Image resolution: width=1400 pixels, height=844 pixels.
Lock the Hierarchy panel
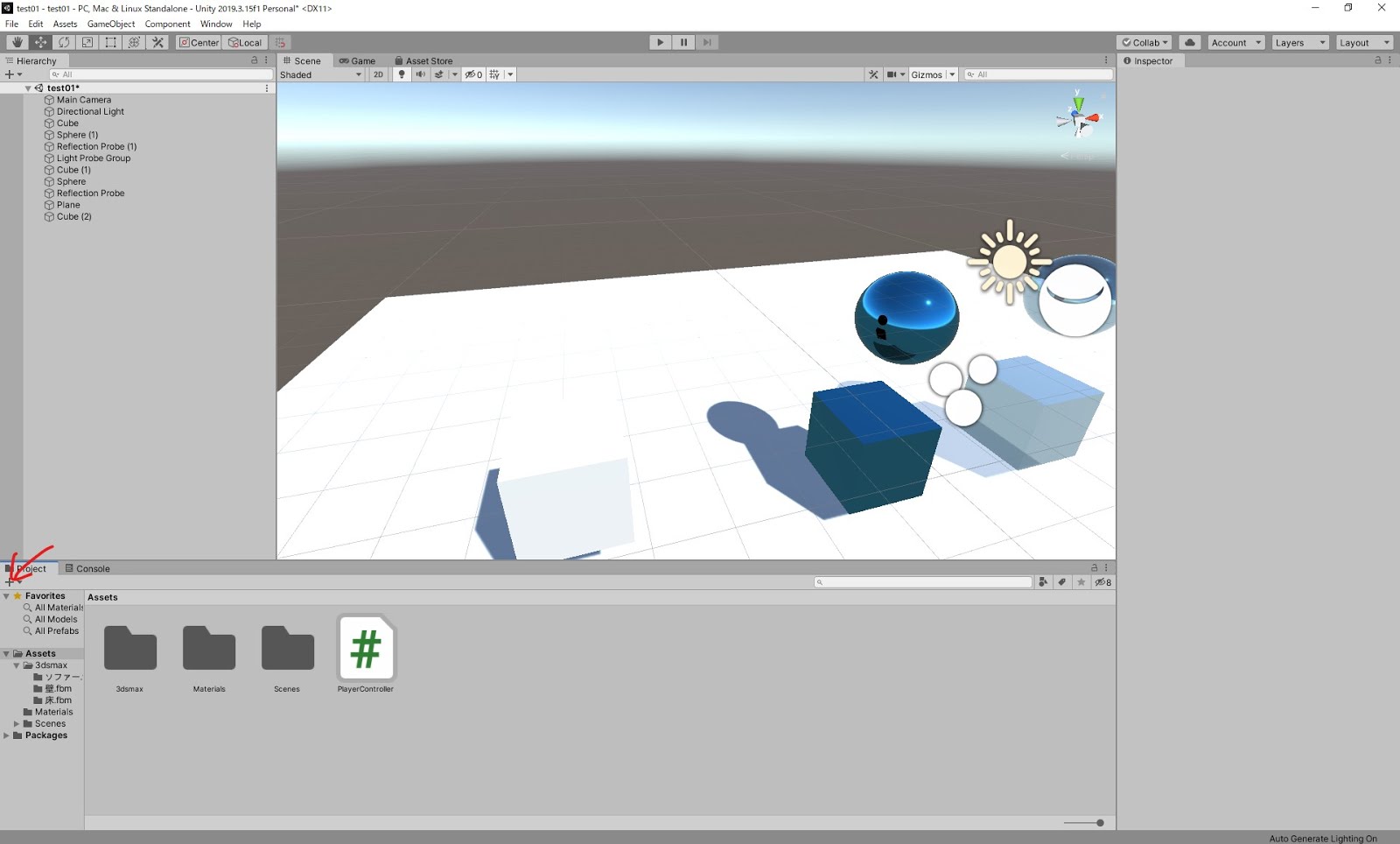pos(255,60)
